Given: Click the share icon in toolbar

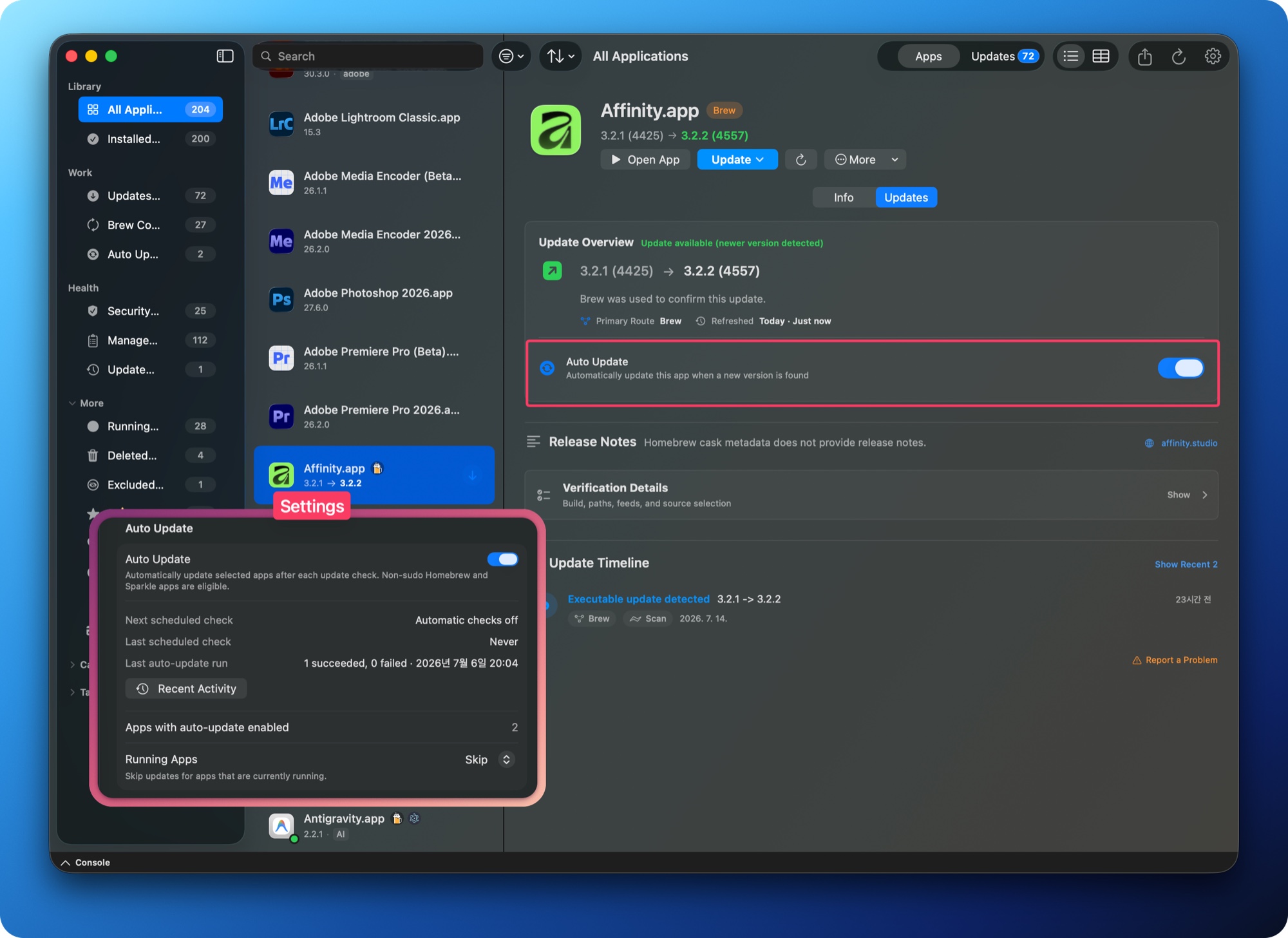Looking at the screenshot, I should point(1144,56).
